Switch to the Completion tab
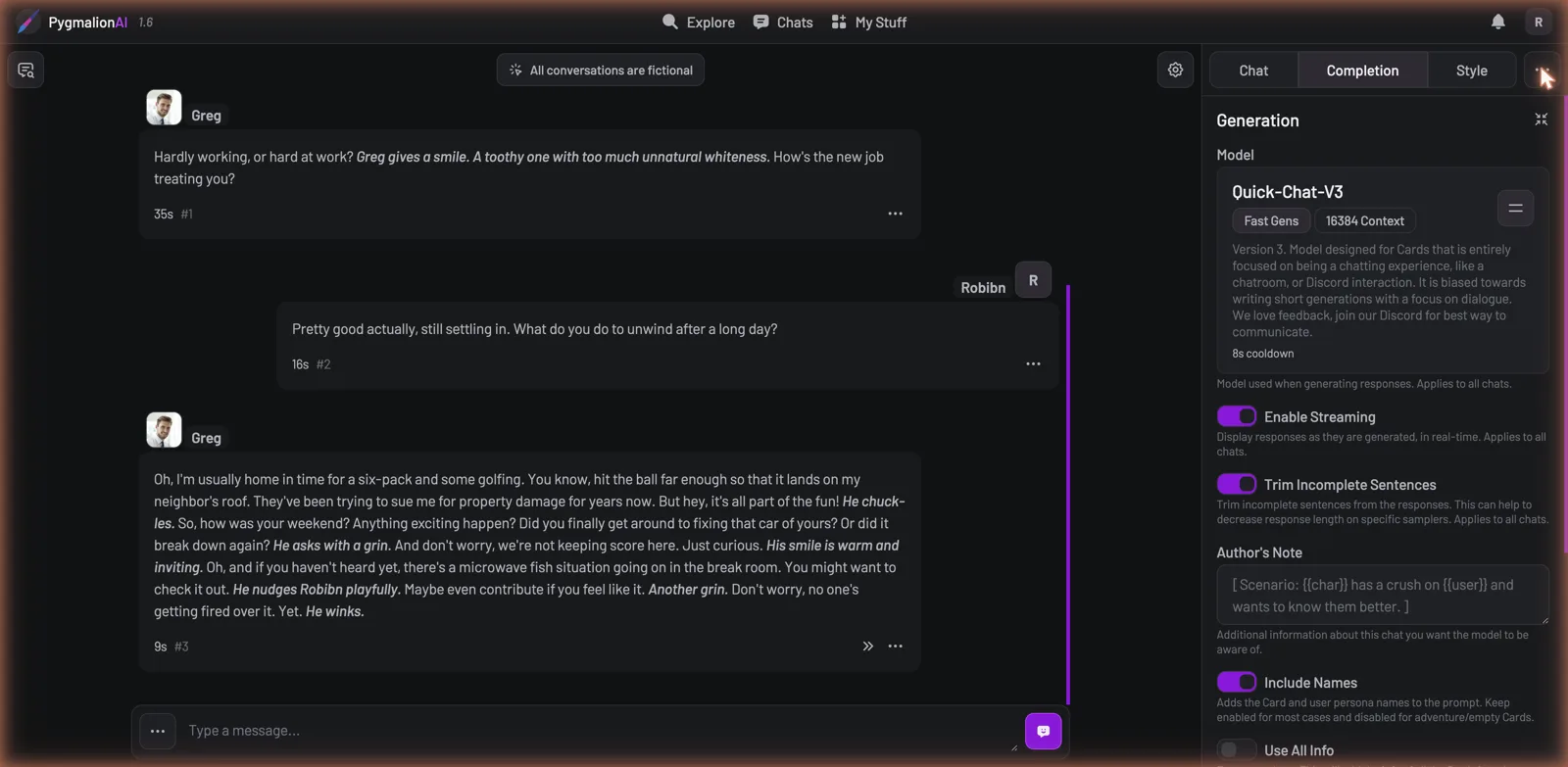The height and width of the screenshot is (767, 1568). (1362, 71)
